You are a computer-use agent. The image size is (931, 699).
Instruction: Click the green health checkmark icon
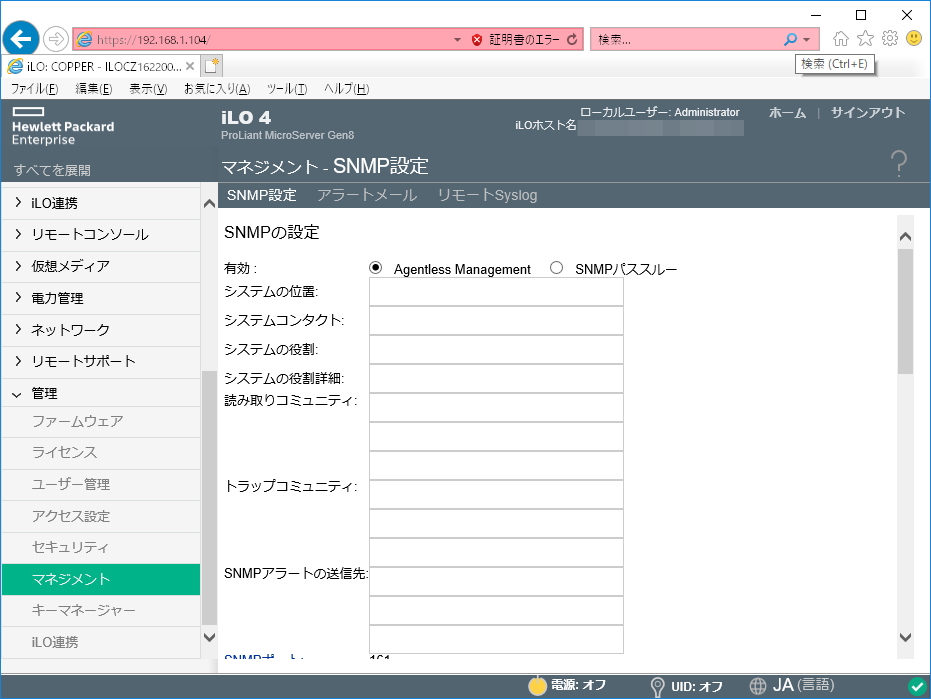pyautogui.click(x=917, y=687)
